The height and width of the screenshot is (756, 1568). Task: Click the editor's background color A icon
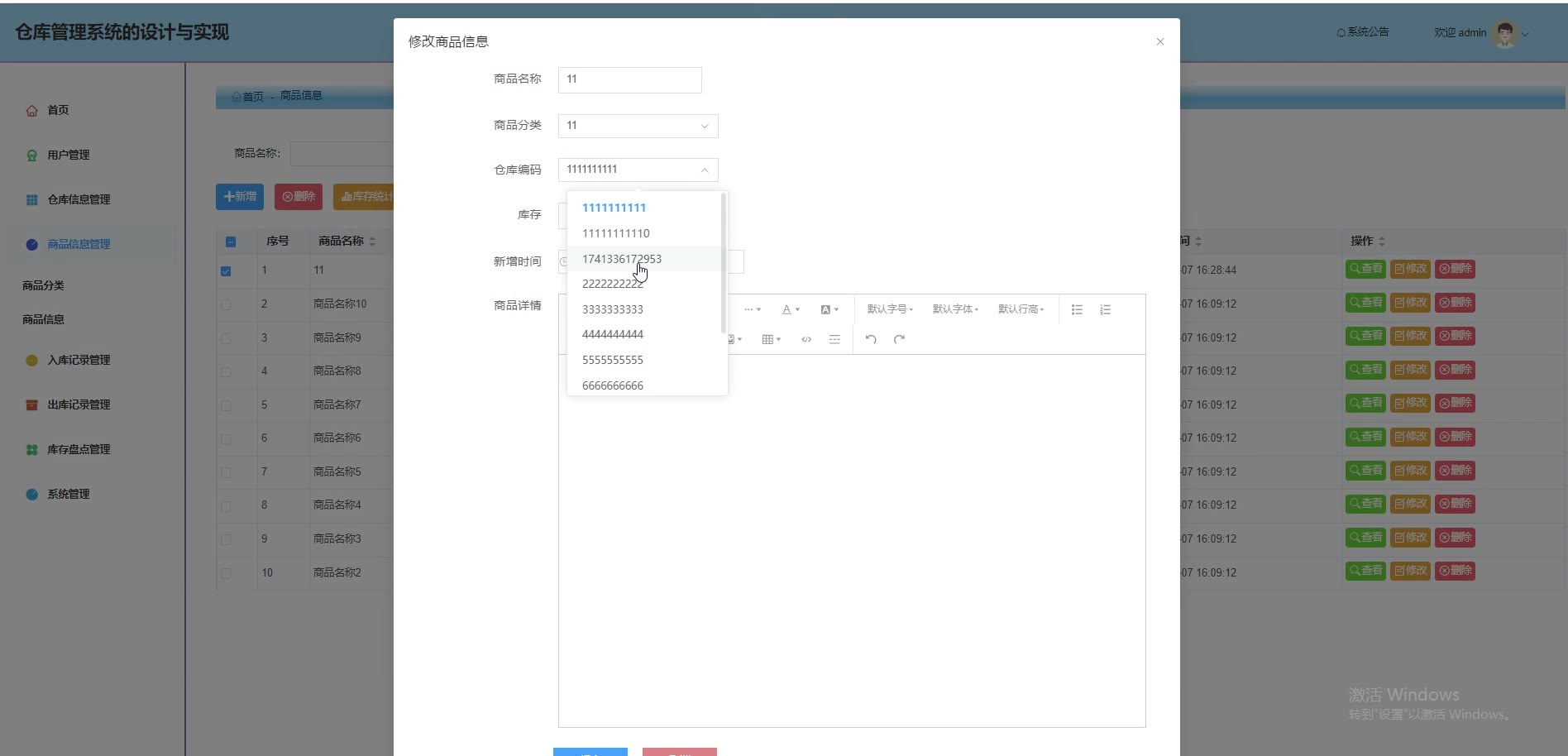829,309
